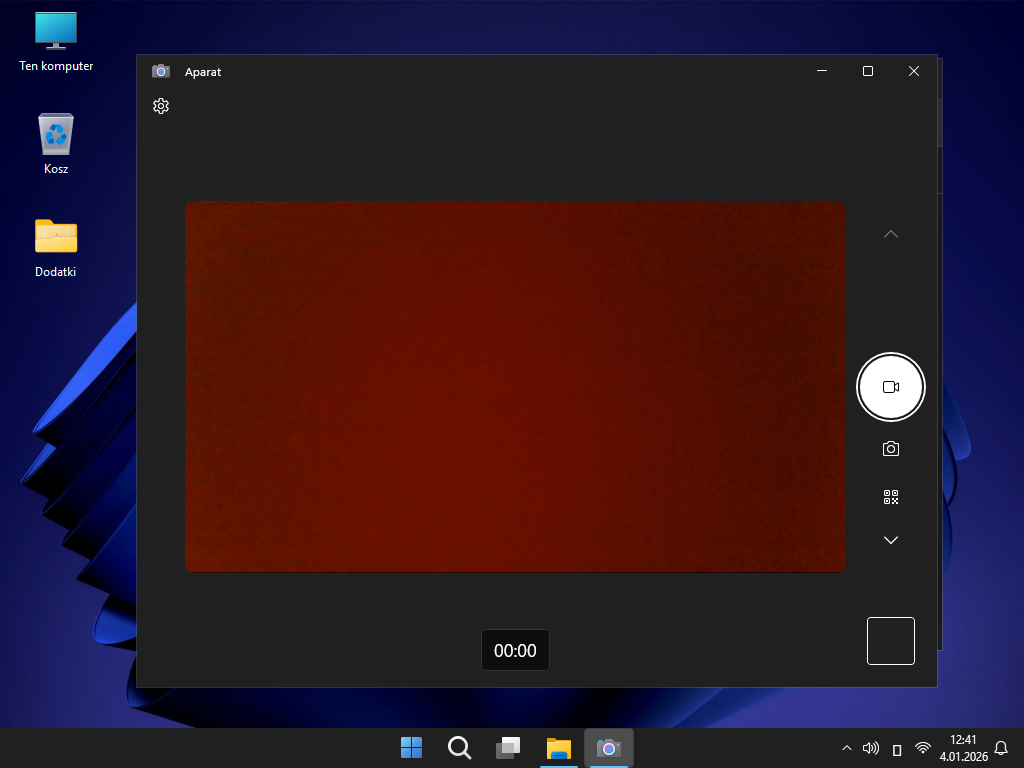Open File Explorer from the taskbar

point(557,748)
